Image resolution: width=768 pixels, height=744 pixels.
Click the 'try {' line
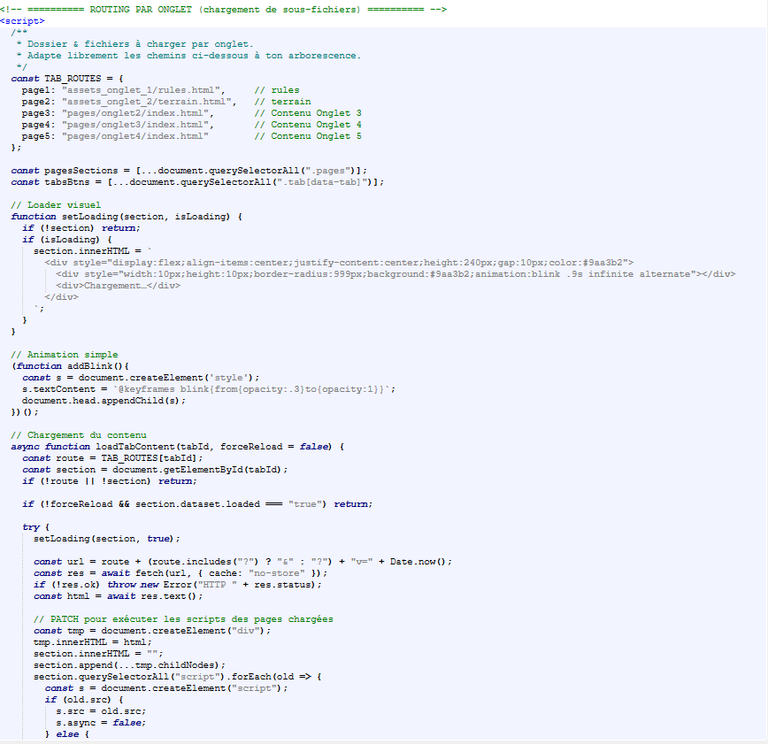[36, 528]
